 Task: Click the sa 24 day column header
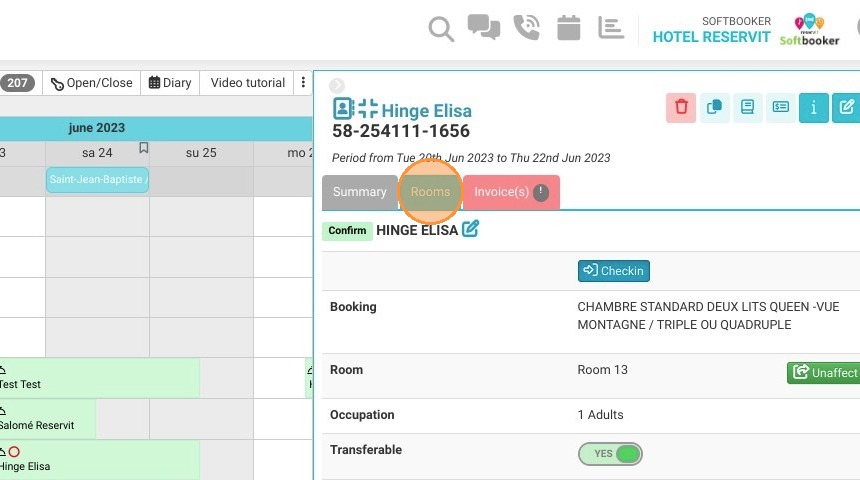(x=97, y=153)
